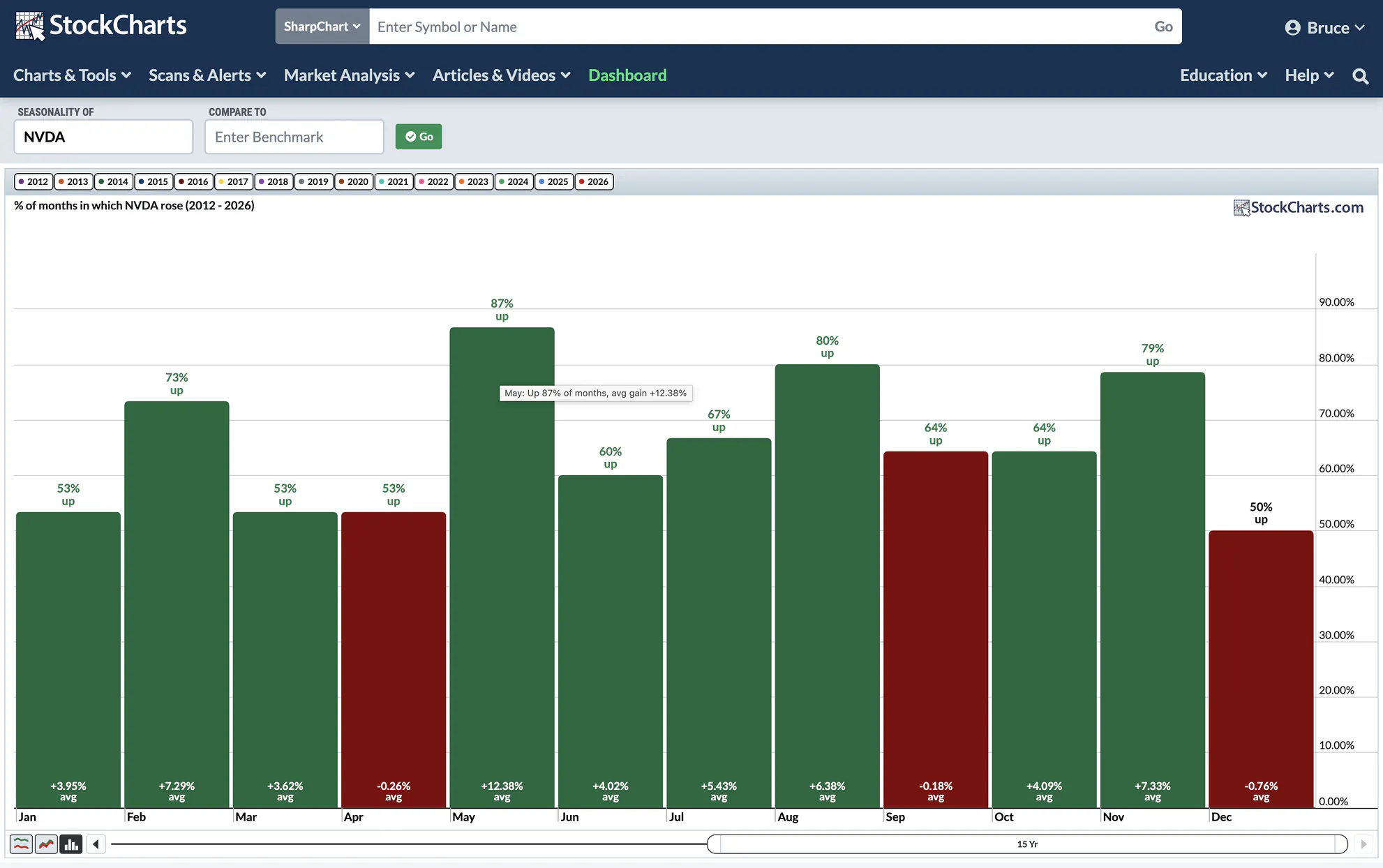Viewport: 1383px width, 868px height.
Task: Expand the Scans & Alerts menu
Action: [x=207, y=75]
